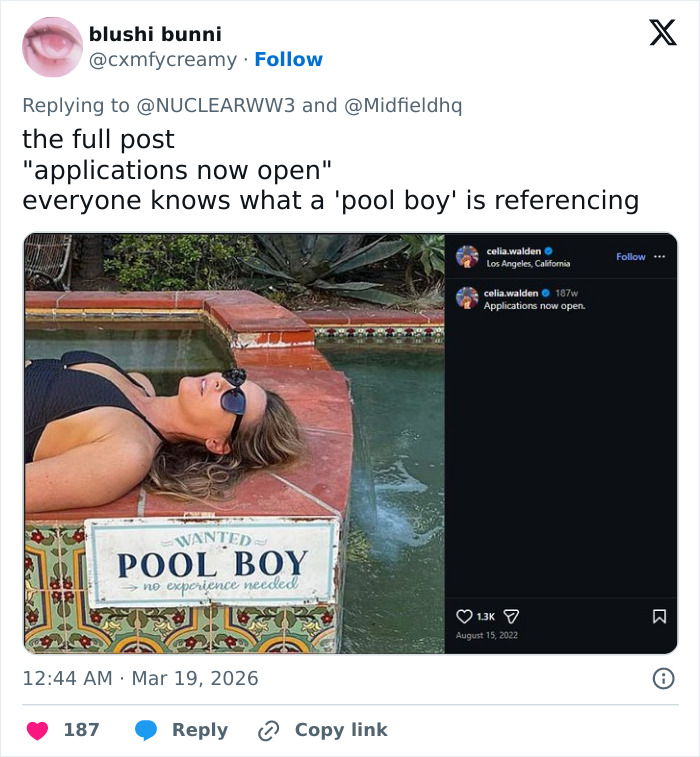Image resolution: width=700 pixels, height=757 pixels.
Task: Click the tweet info icon
Action: click(663, 678)
